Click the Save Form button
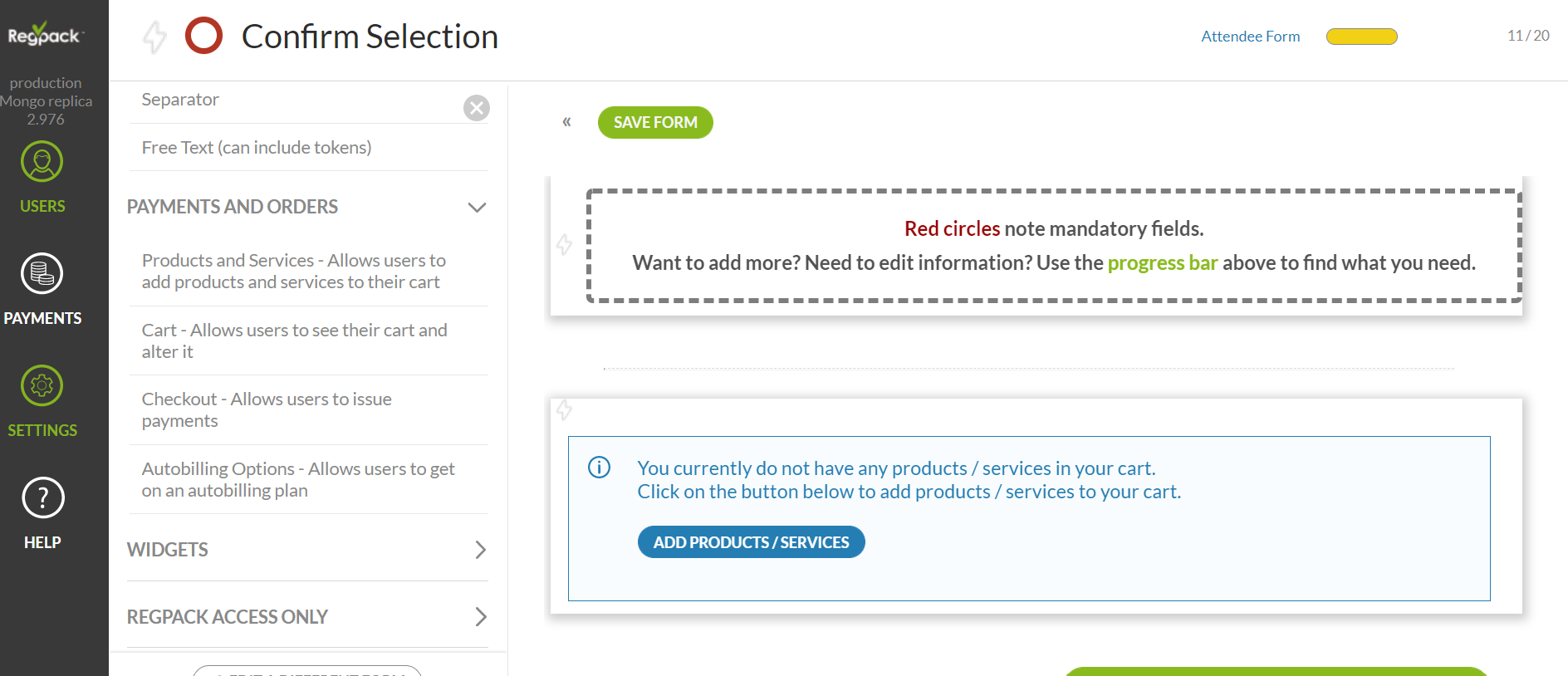This screenshot has width=1568, height=676. pos(655,122)
